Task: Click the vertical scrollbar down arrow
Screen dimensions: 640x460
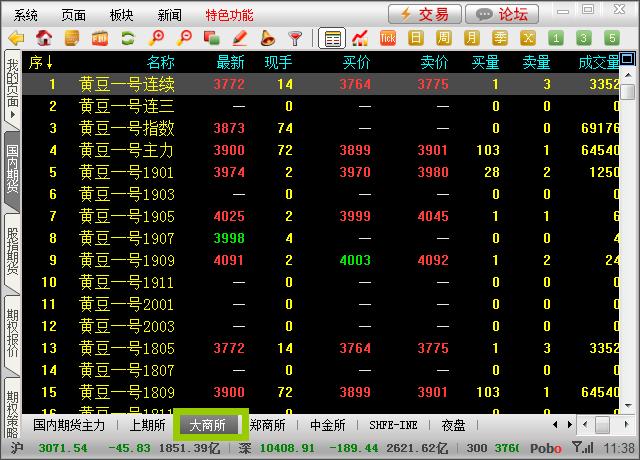Action: coord(628,406)
